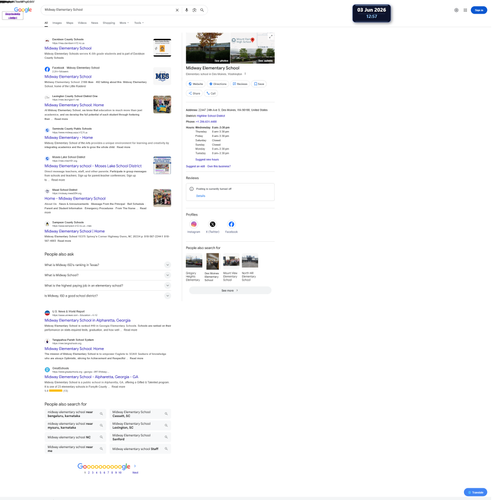Image resolution: width=494 pixels, height=500 pixels.
Task: Click the Details link in Reviews box
Action: (x=202, y=197)
